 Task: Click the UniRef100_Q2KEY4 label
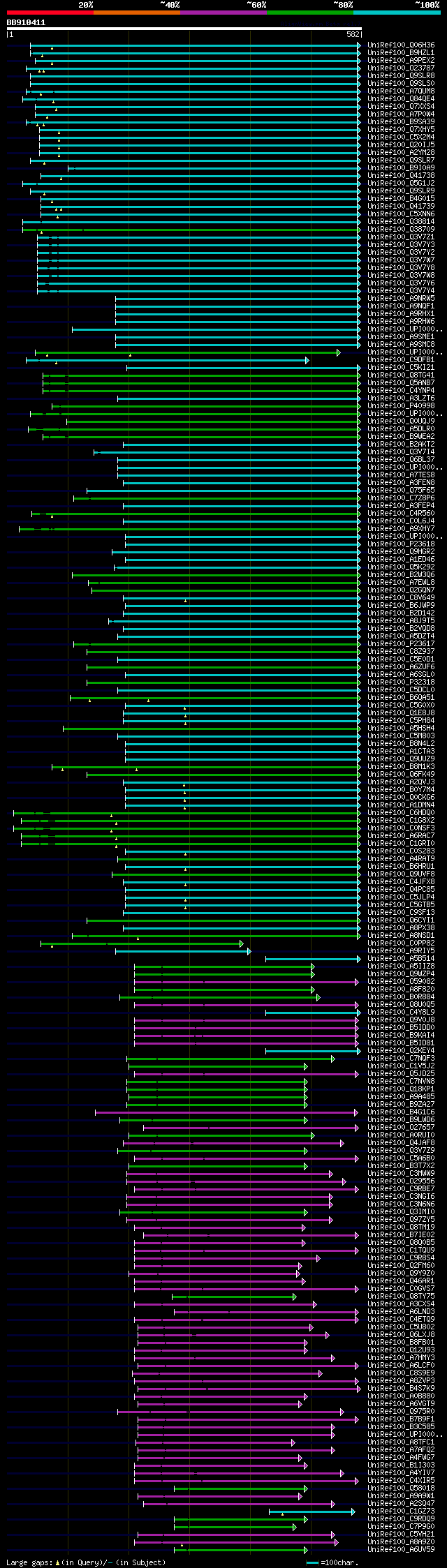point(401,1050)
